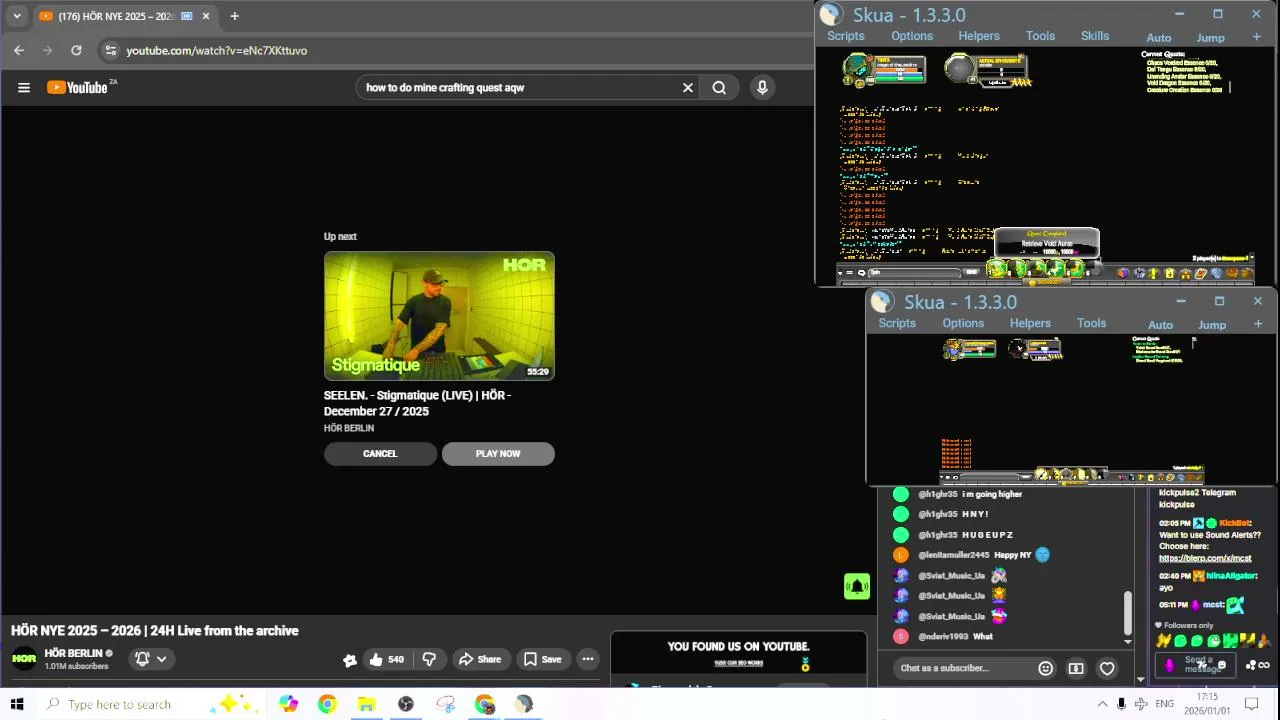Open the blerp.com sound alerts link

click(x=1205, y=558)
